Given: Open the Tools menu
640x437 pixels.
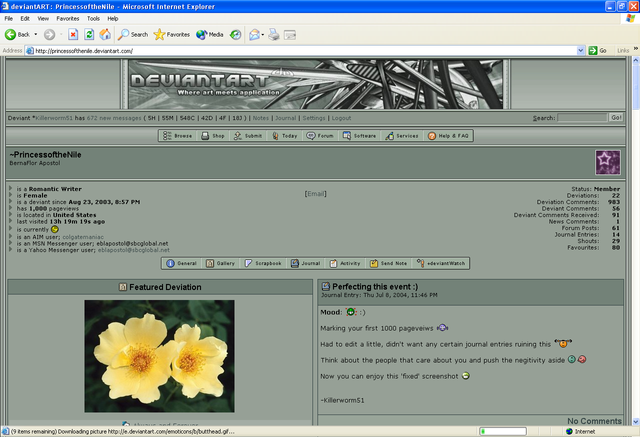Looking at the screenshot, I should tap(93, 18).
